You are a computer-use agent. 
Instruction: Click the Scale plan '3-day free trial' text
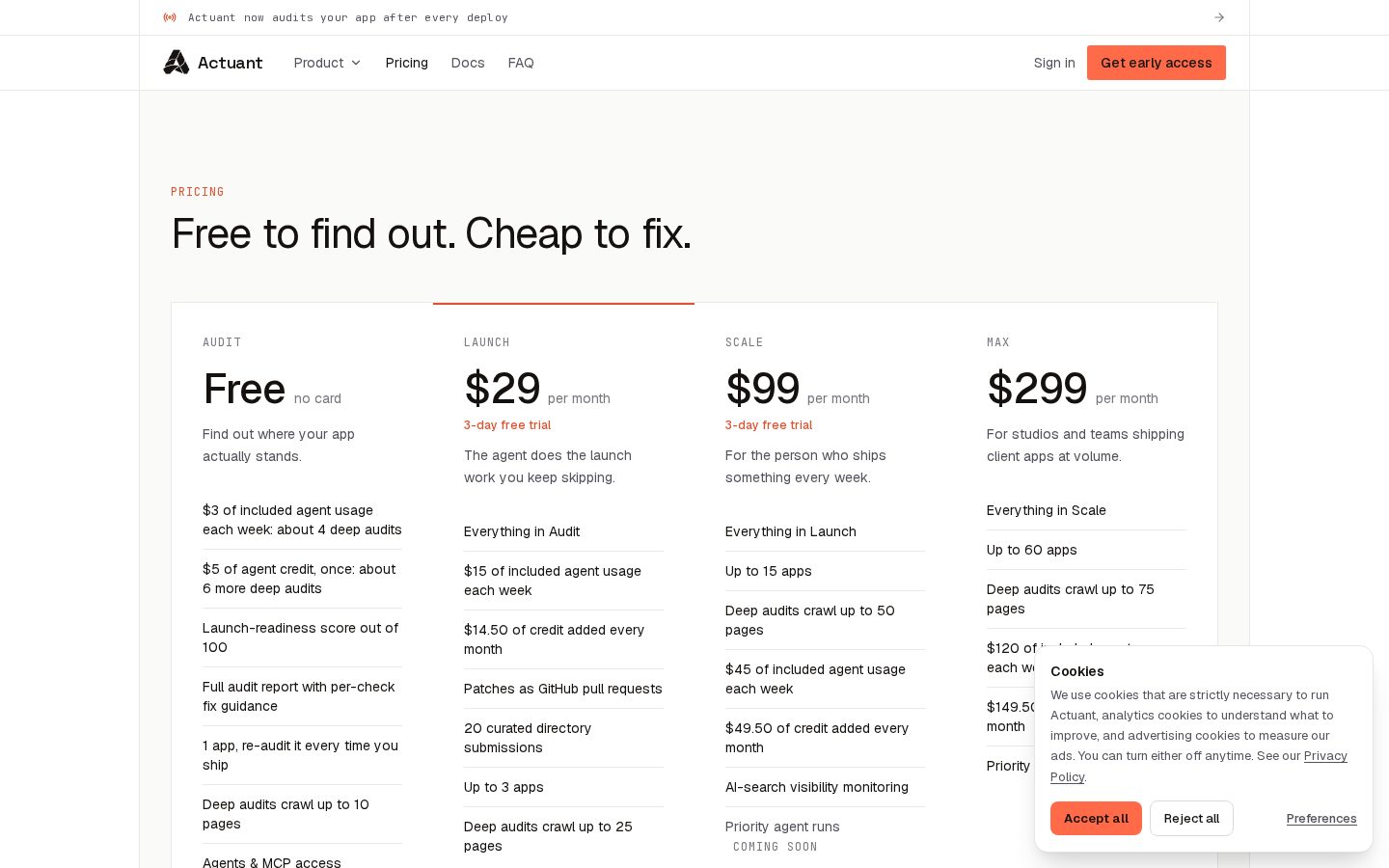click(x=769, y=424)
